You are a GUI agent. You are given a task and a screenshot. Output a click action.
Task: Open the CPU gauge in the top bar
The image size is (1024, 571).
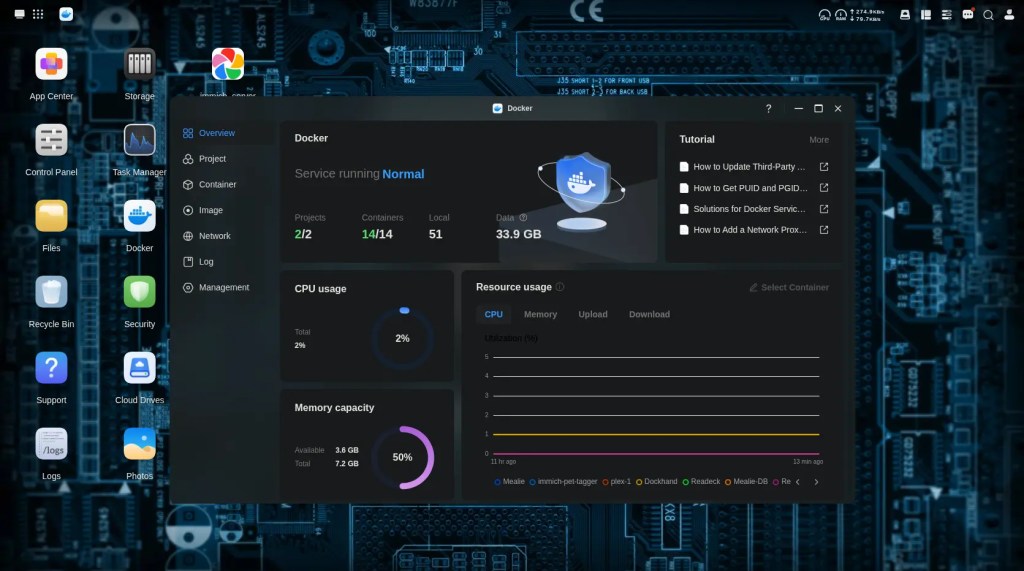tap(824, 14)
